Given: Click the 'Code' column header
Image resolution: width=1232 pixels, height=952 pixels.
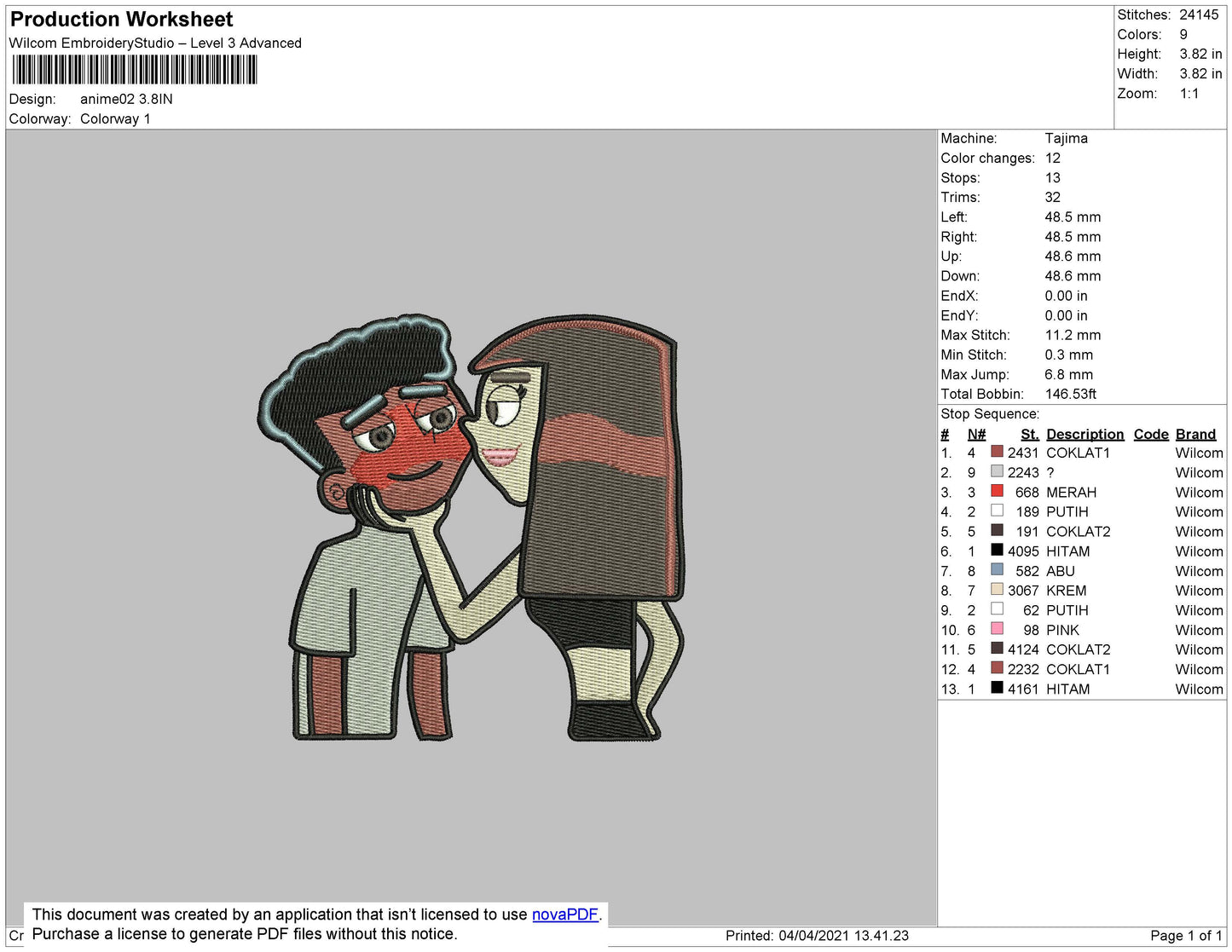Looking at the screenshot, I should click(x=1151, y=434).
